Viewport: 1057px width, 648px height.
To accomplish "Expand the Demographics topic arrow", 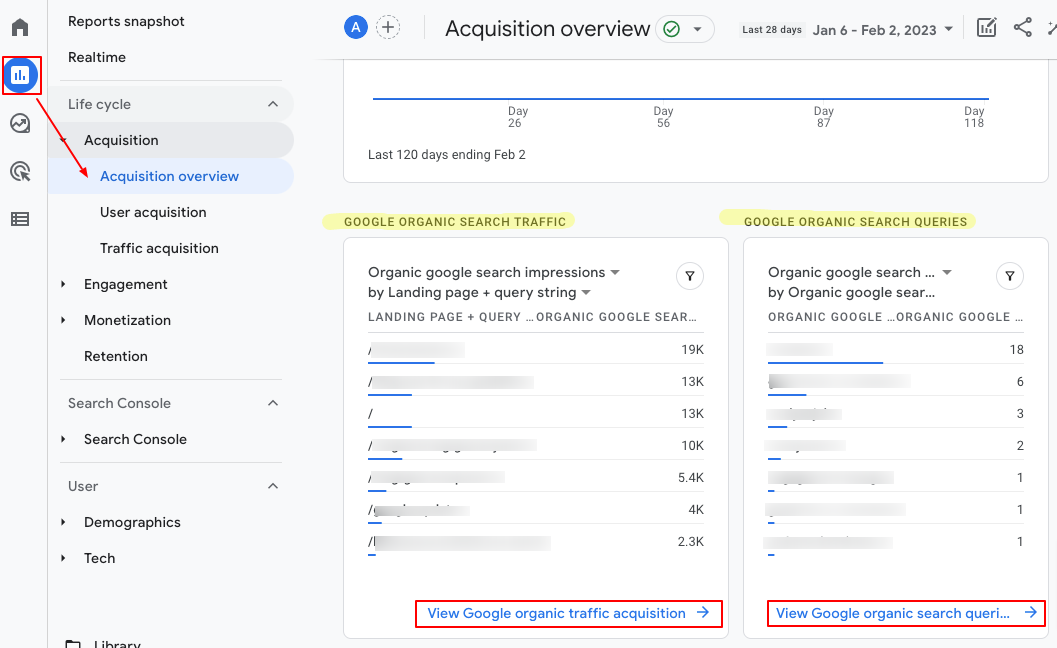I will (x=63, y=522).
